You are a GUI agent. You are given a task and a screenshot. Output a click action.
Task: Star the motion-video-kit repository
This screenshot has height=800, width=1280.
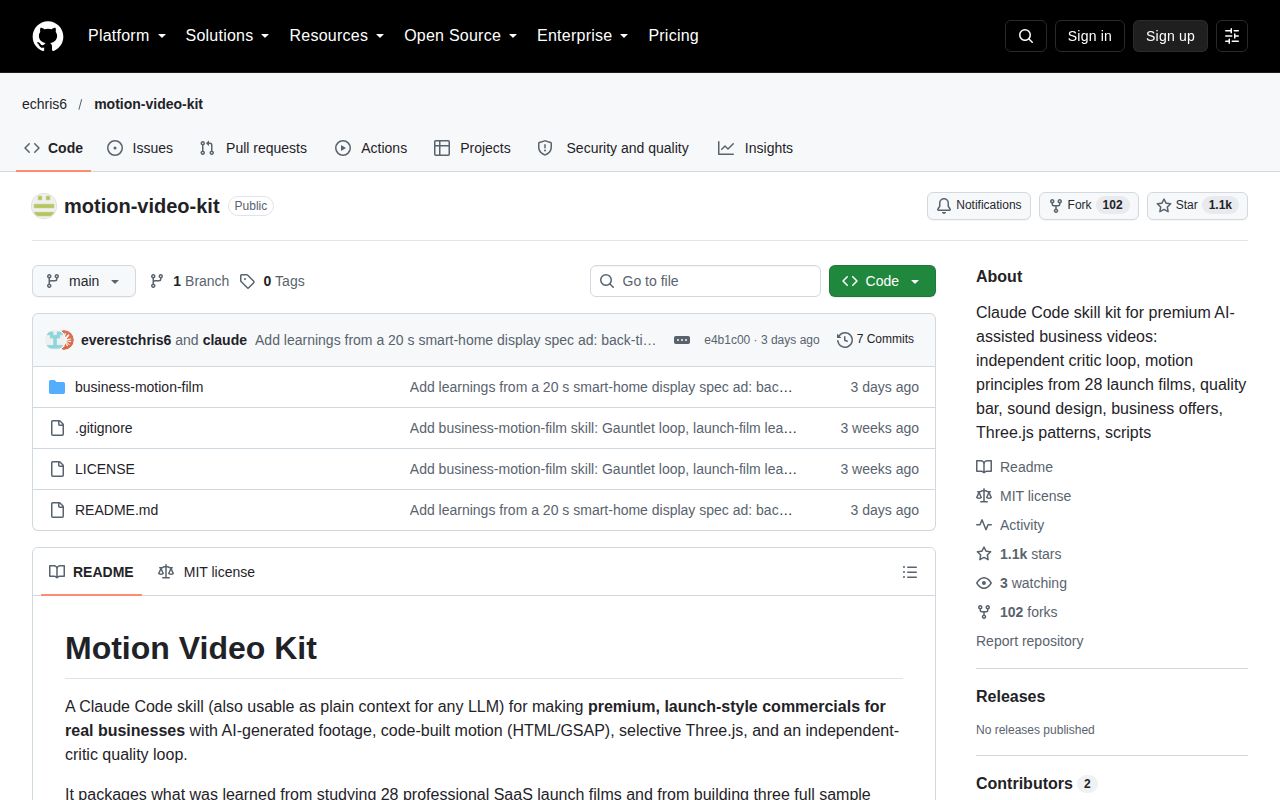(1197, 206)
